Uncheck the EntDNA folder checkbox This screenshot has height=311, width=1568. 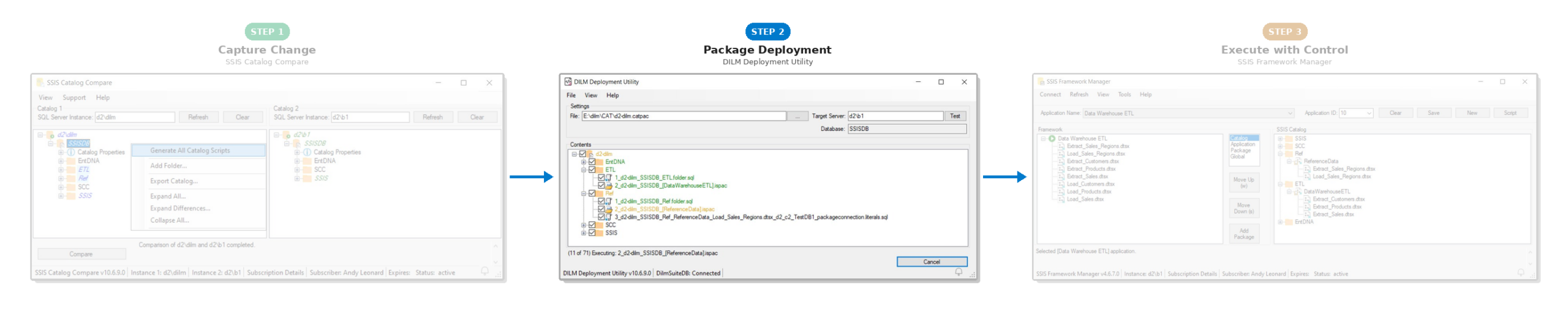592,162
